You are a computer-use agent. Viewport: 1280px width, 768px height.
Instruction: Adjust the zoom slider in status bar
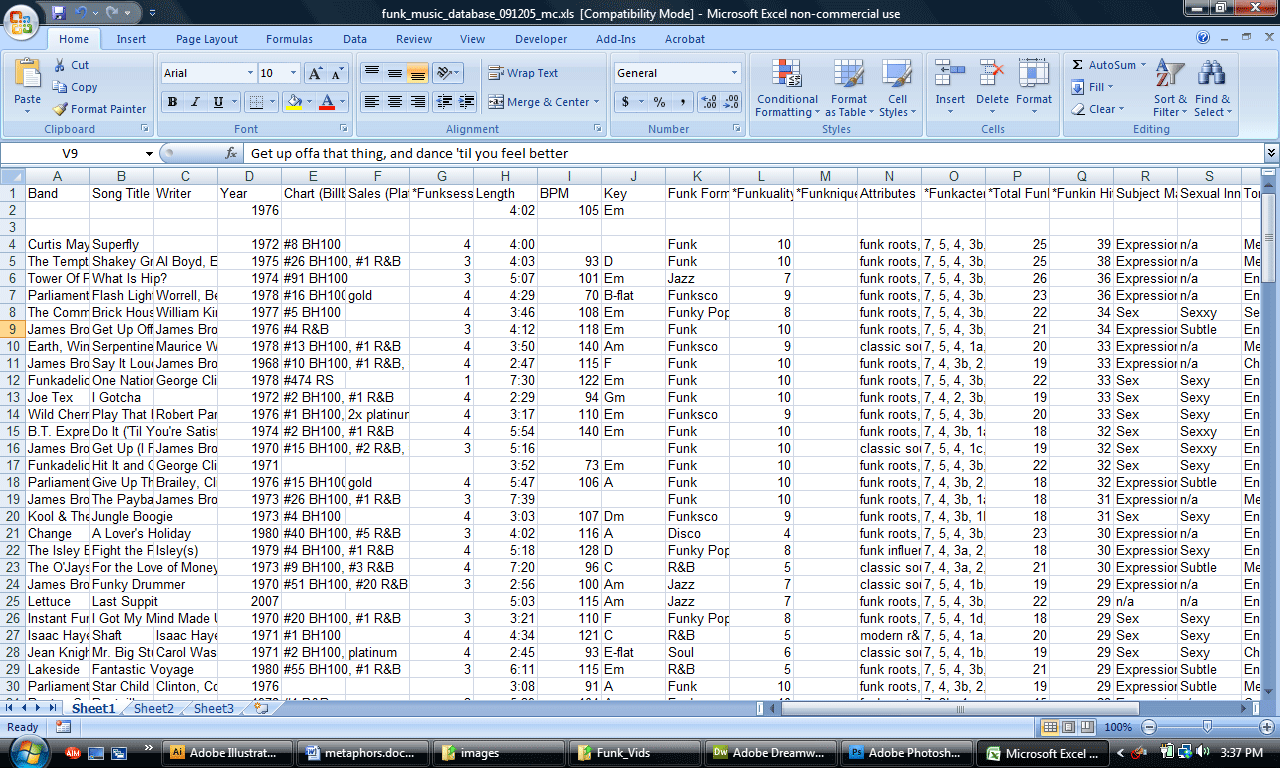click(1207, 727)
